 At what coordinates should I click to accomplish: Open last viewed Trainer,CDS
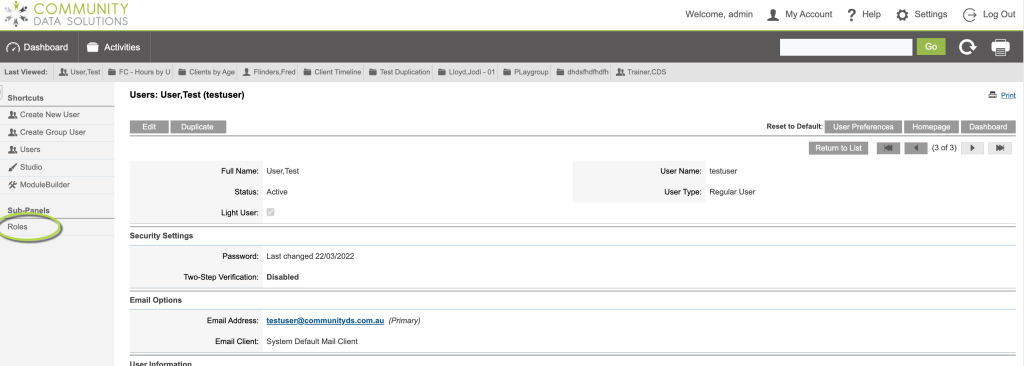coord(641,72)
